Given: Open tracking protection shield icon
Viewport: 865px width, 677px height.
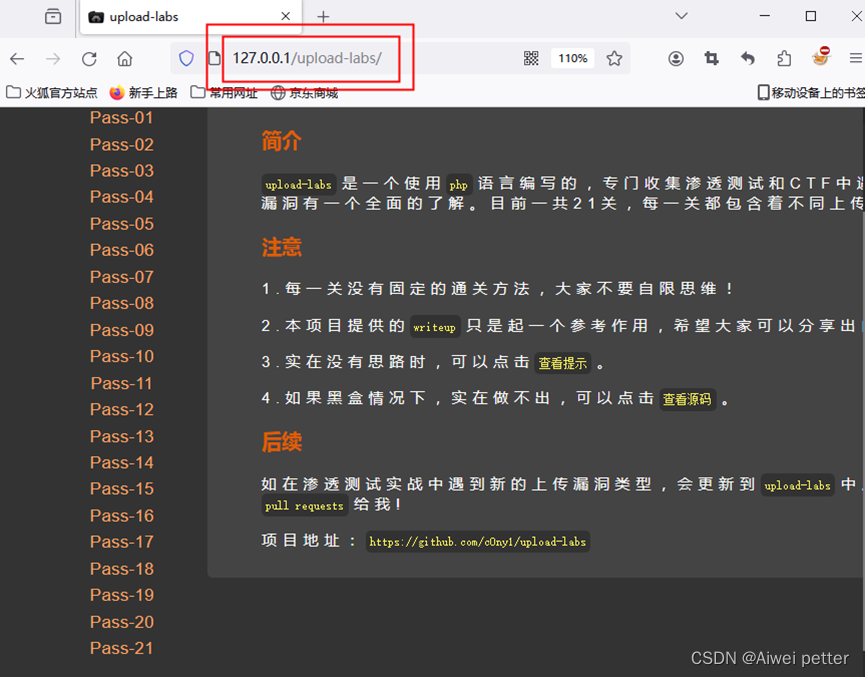Looking at the screenshot, I should coord(186,58).
